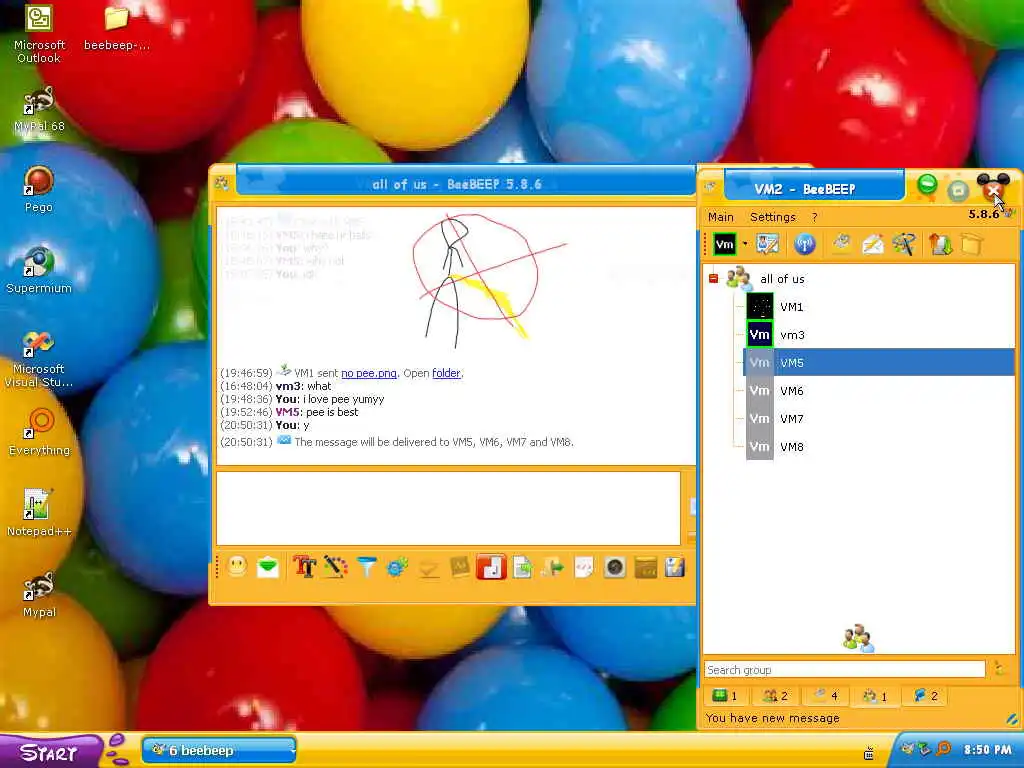Open the 'folder' link in chat
This screenshot has height=768, width=1024.
tap(446, 373)
